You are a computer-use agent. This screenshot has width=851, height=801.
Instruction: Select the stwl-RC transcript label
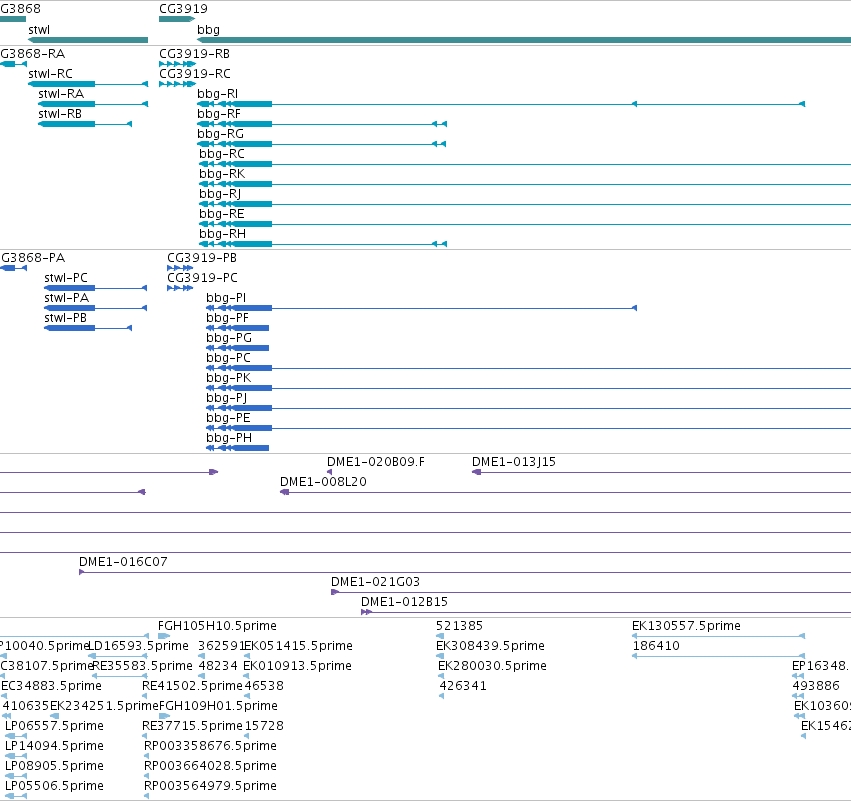(x=50, y=74)
